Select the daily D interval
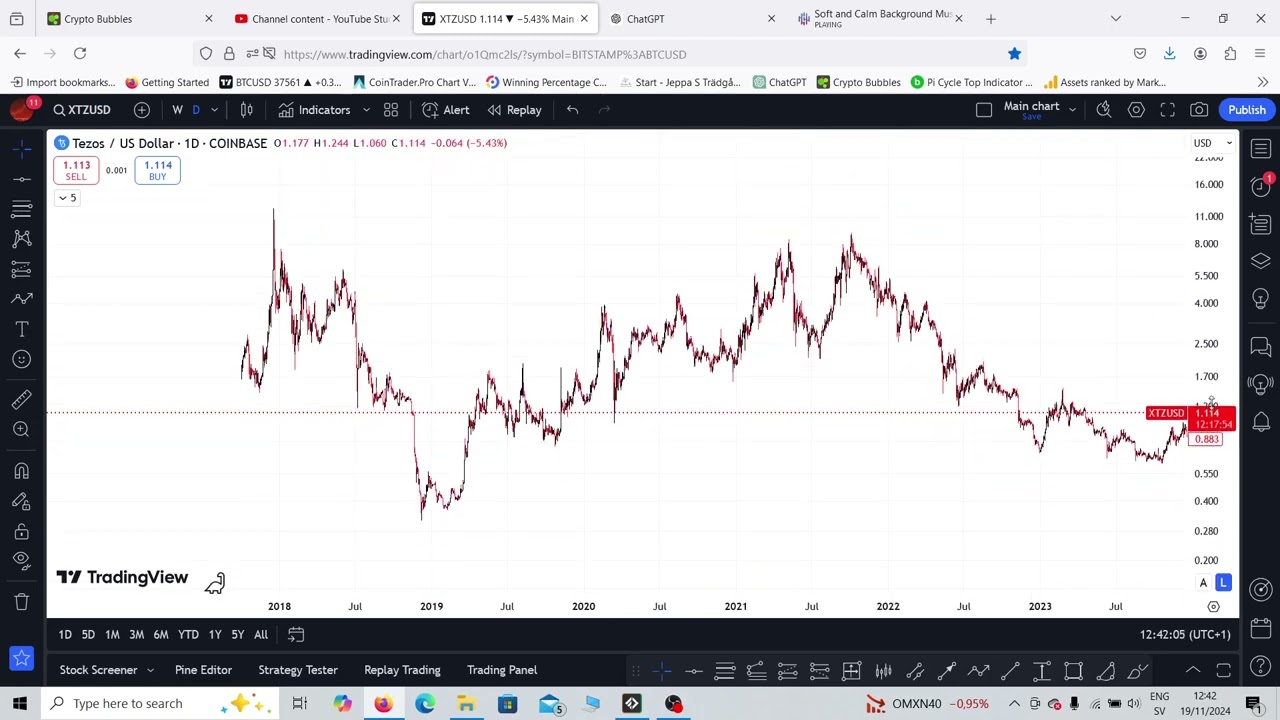Screen dimensions: 1280x720 (196, 110)
